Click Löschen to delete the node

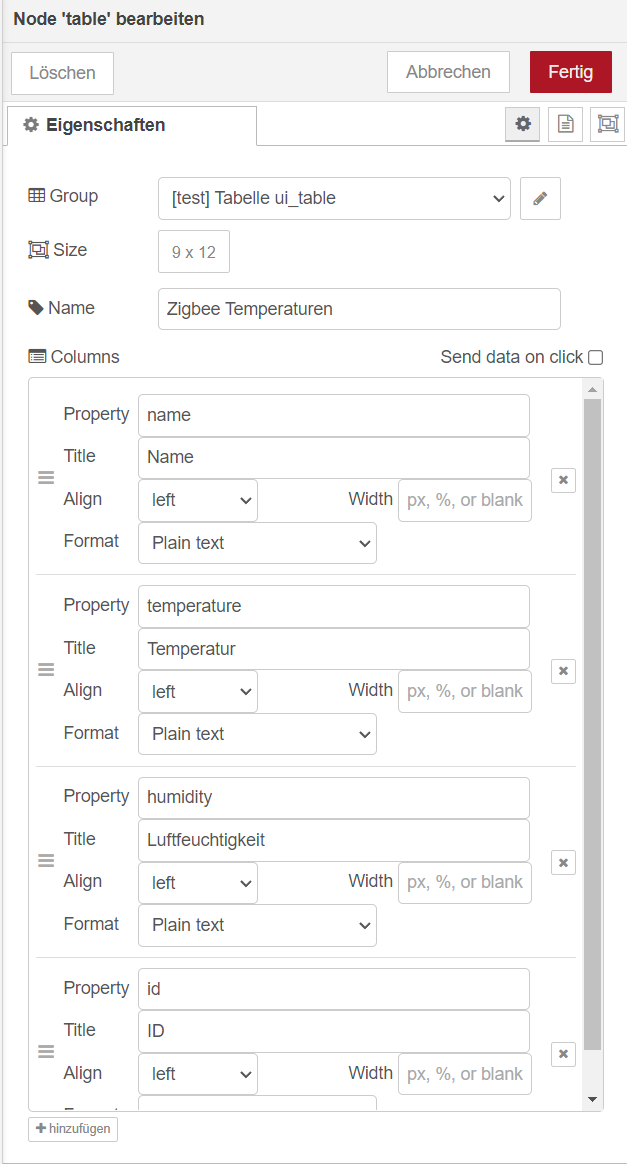62,73
